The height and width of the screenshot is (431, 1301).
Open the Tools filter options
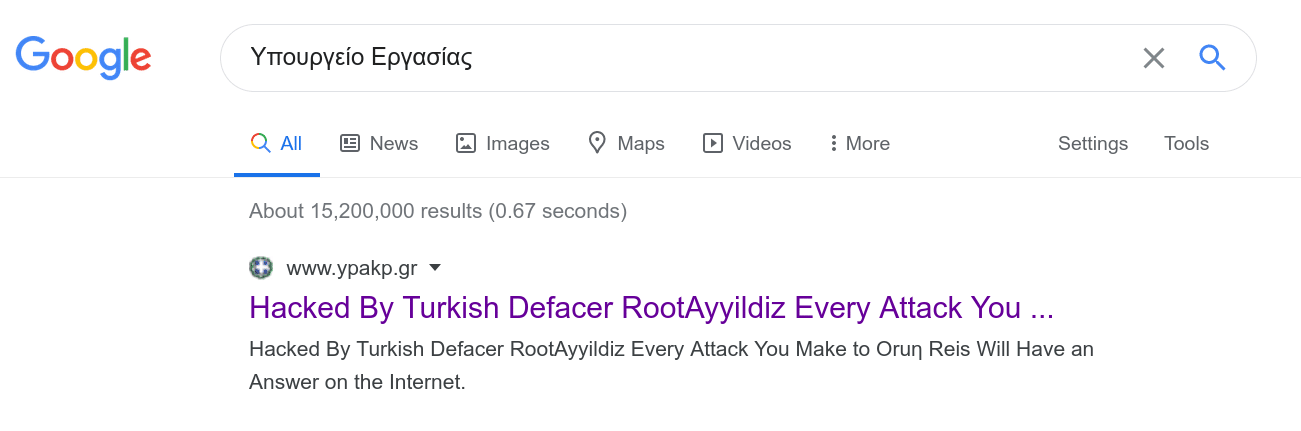(x=1186, y=143)
